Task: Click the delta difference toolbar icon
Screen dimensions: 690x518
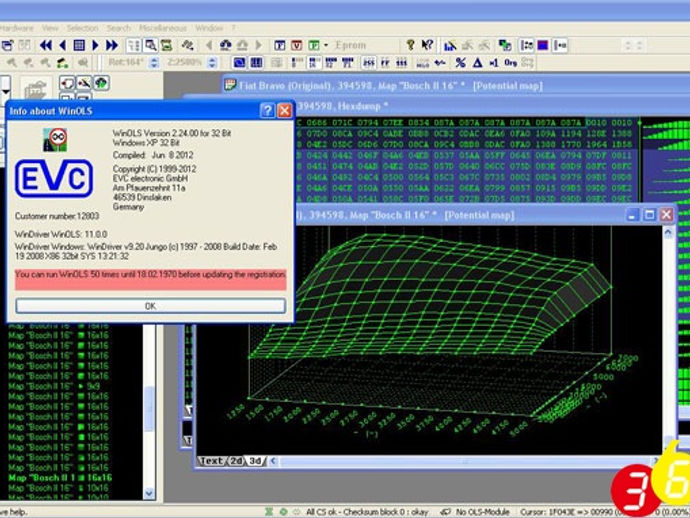Action: pyautogui.click(x=477, y=63)
